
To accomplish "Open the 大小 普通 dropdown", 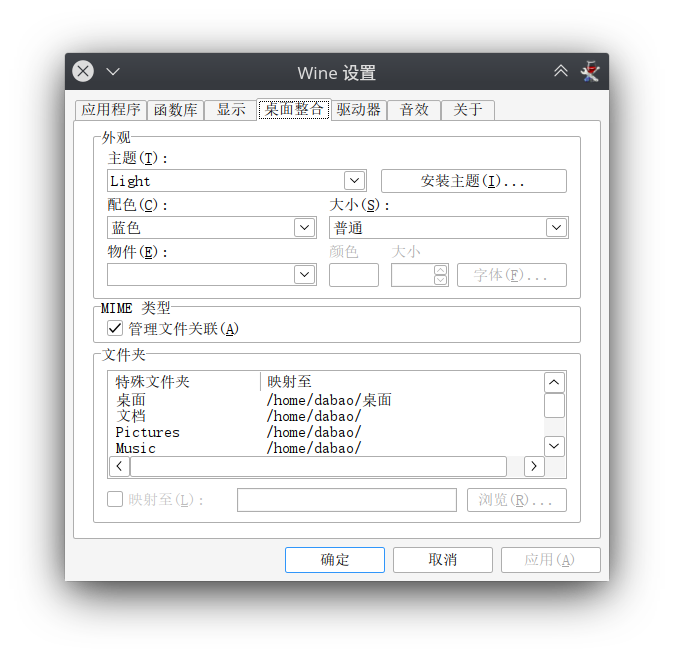I will tap(556, 227).
